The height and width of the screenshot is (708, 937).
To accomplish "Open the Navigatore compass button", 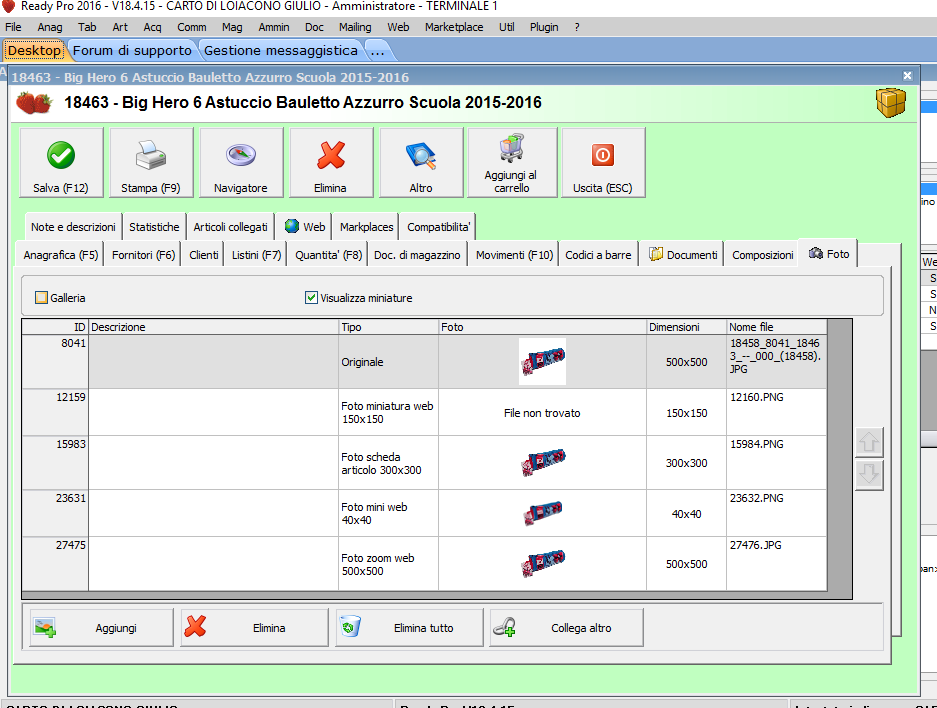I will click(241, 162).
